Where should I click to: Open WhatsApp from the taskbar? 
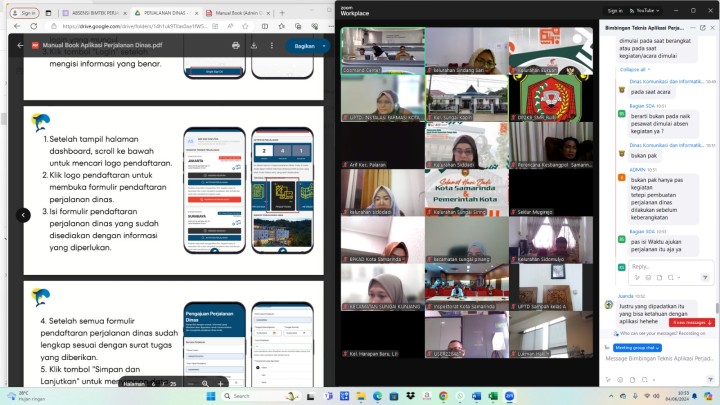point(460,396)
